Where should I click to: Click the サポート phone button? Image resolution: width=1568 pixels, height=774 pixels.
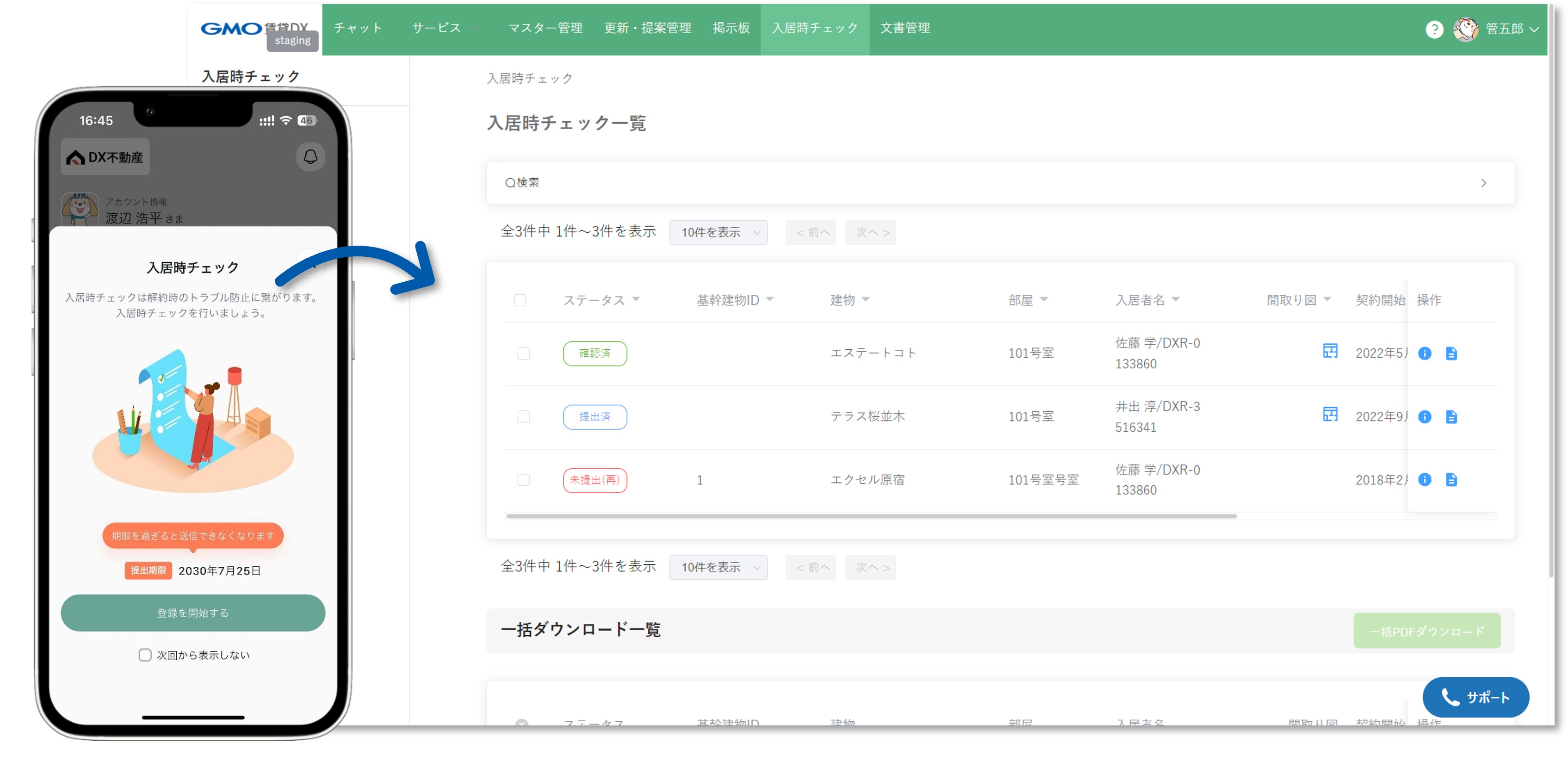pyautogui.click(x=1475, y=697)
